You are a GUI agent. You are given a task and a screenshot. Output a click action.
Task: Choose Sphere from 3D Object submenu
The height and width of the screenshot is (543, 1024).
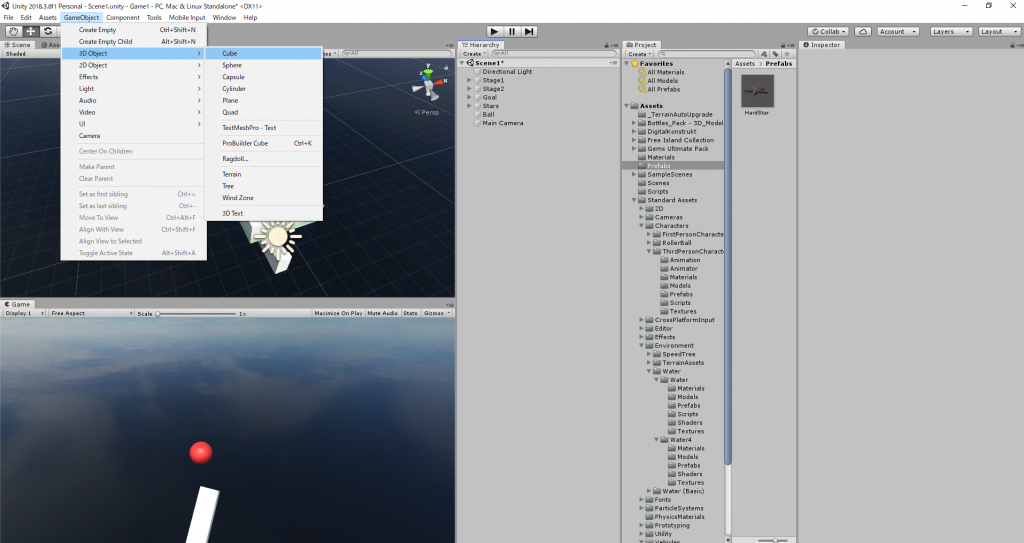[263, 65]
